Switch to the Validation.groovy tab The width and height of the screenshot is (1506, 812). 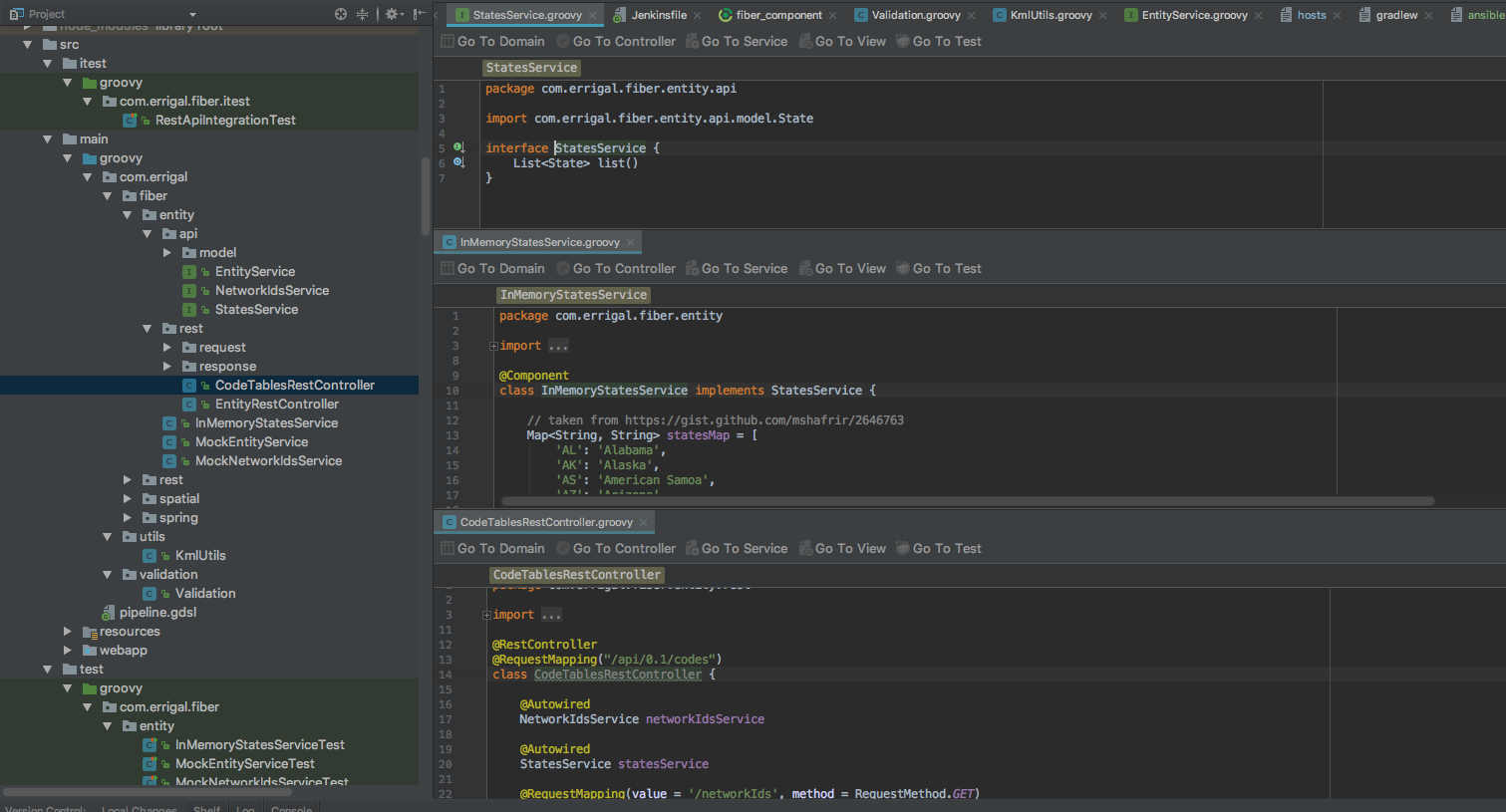(x=915, y=15)
